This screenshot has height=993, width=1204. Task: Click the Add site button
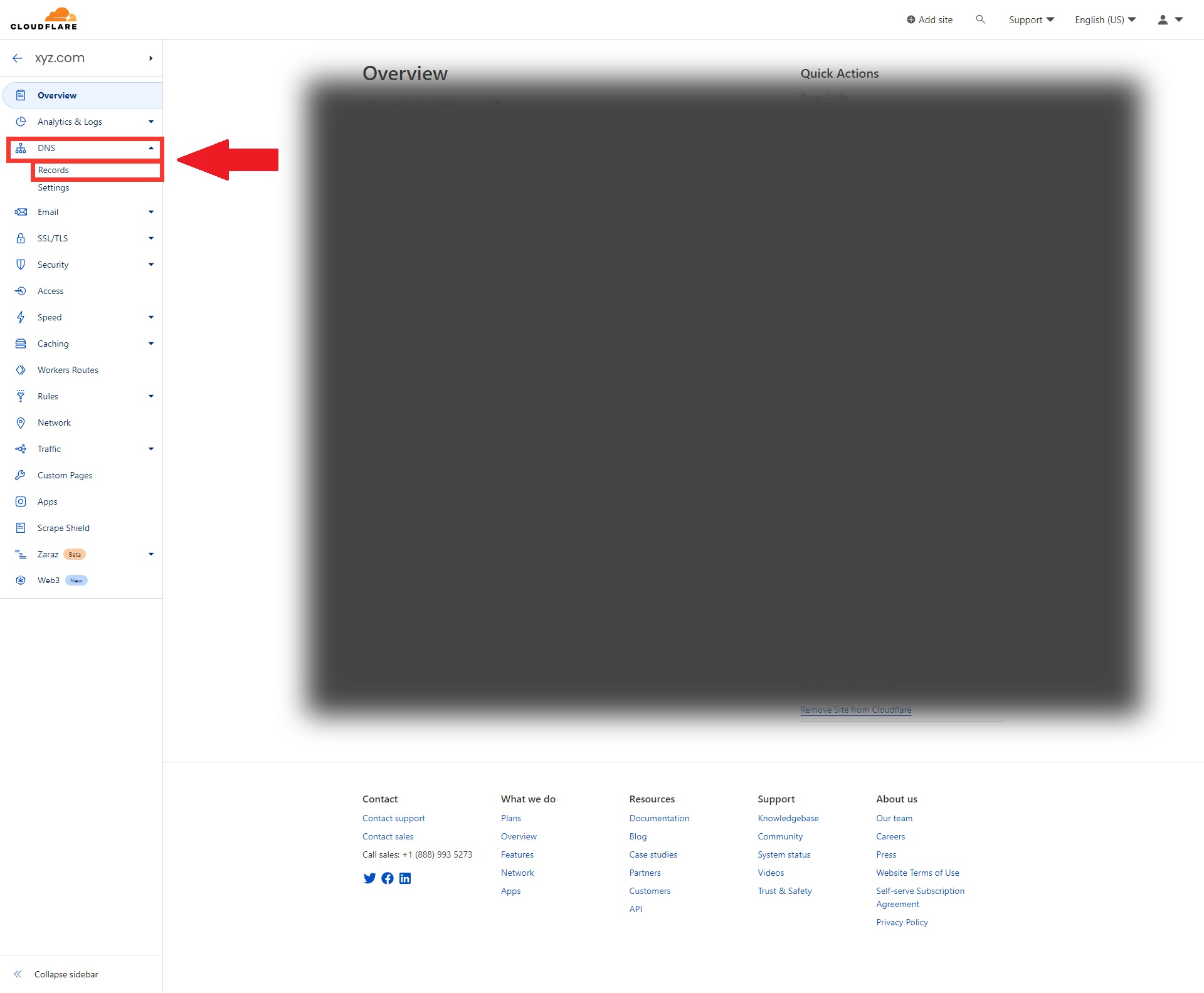(929, 19)
